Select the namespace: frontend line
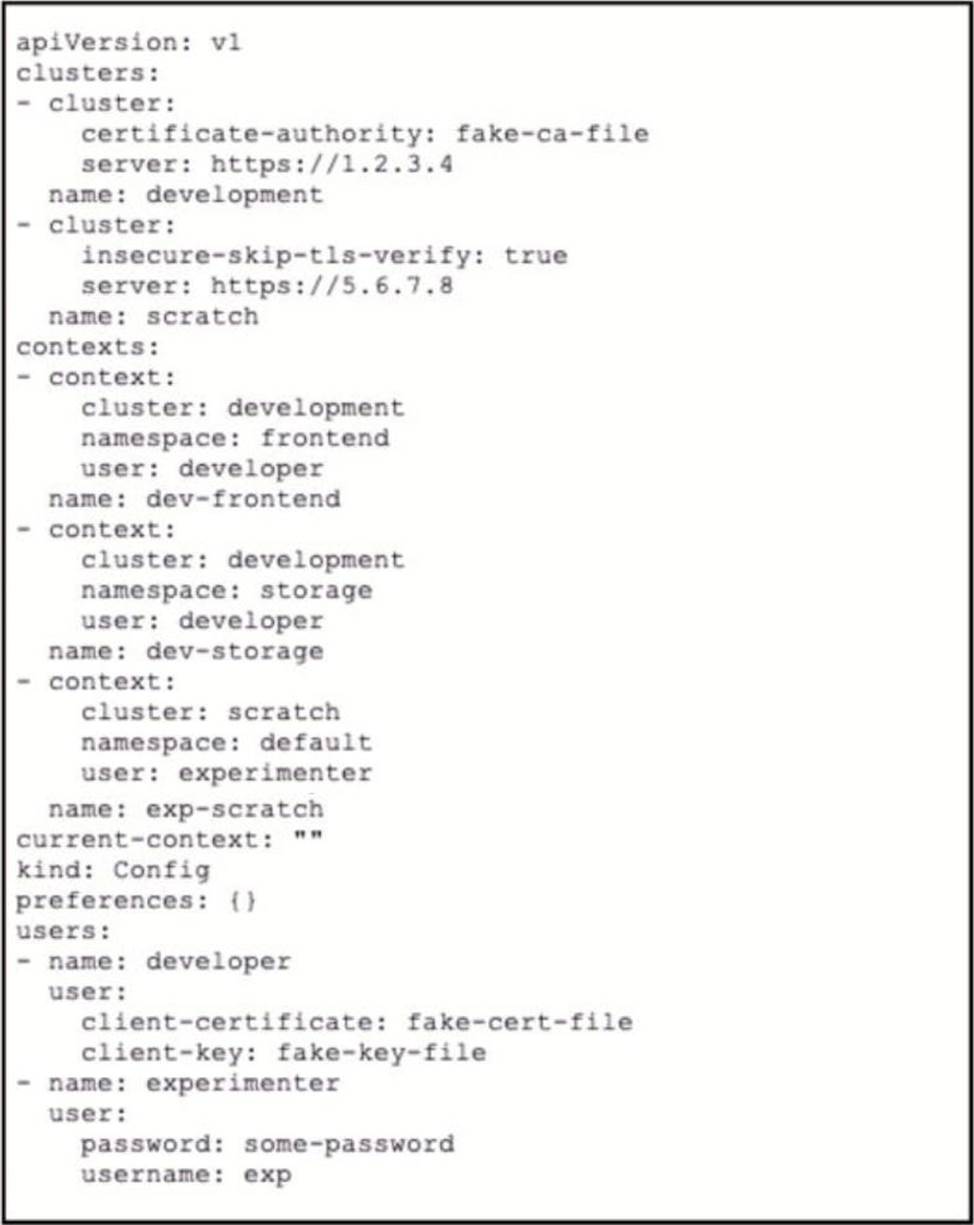Screen dimensions: 974x1225 (235, 438)
